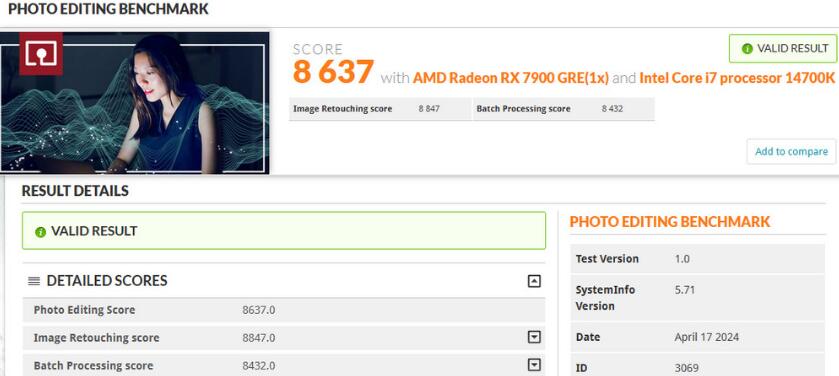Click the Add to compare button
Screen dimensions: 839x376
791,151
